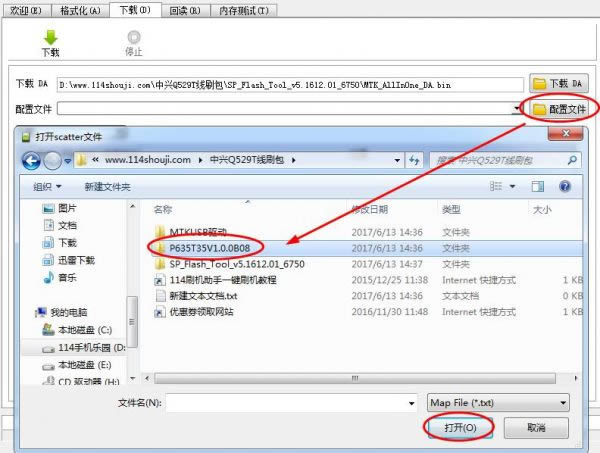600x453 pixels.
Task: Click the 2017/6/13 14:37 date cell
Action: point(387,264)
